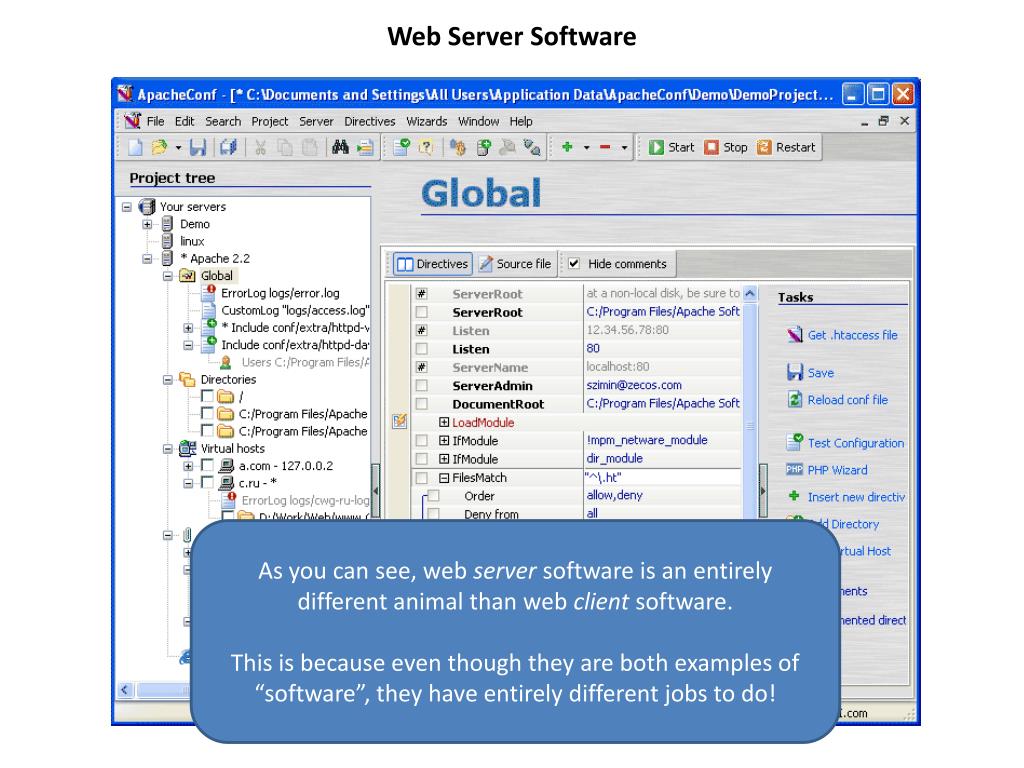The height and width of the screenshot is (768, 1024).
Task: Click the PHP Wizard task link
Action: point(837,470)
